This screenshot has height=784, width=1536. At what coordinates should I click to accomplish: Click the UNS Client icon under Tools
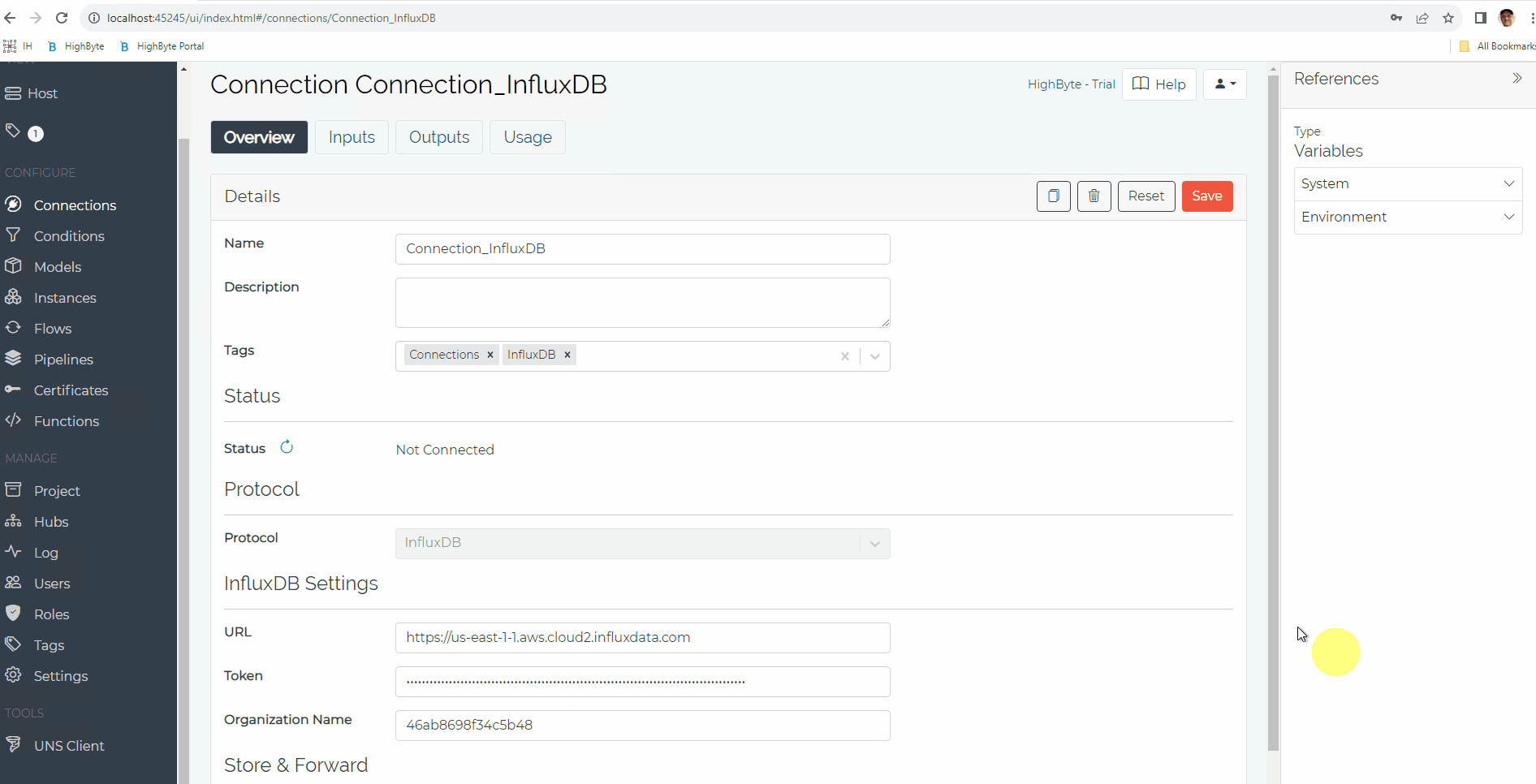point(14,744)
